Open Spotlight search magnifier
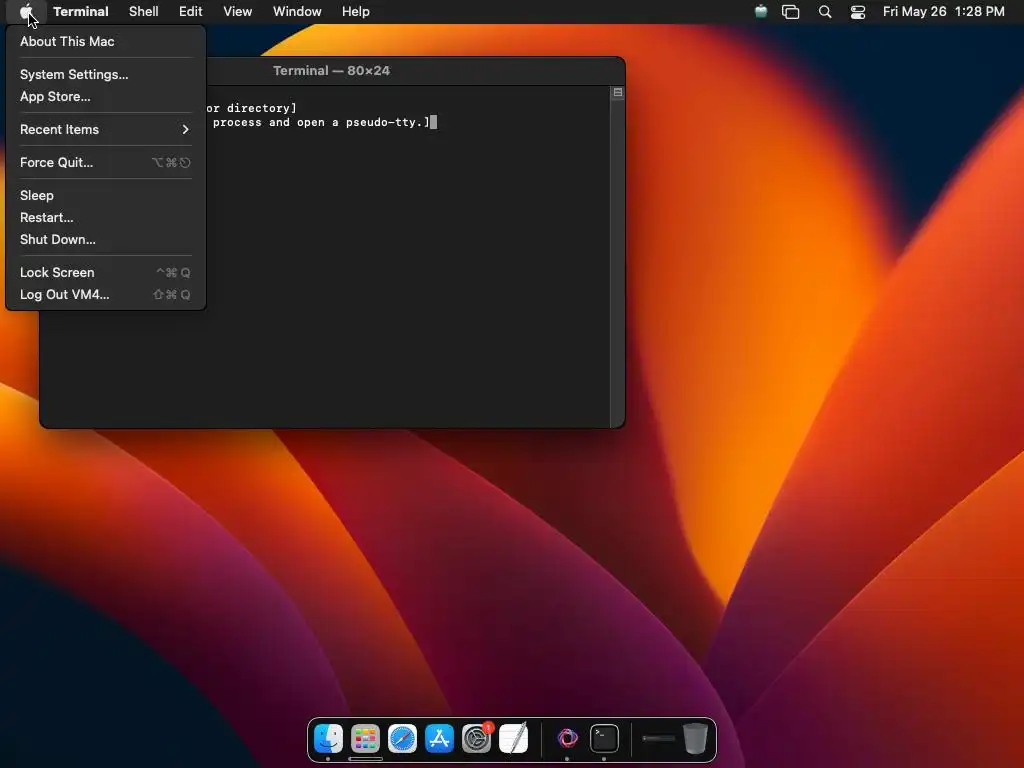The height and width of the screenshot is (768, 1024). (825, 12)
